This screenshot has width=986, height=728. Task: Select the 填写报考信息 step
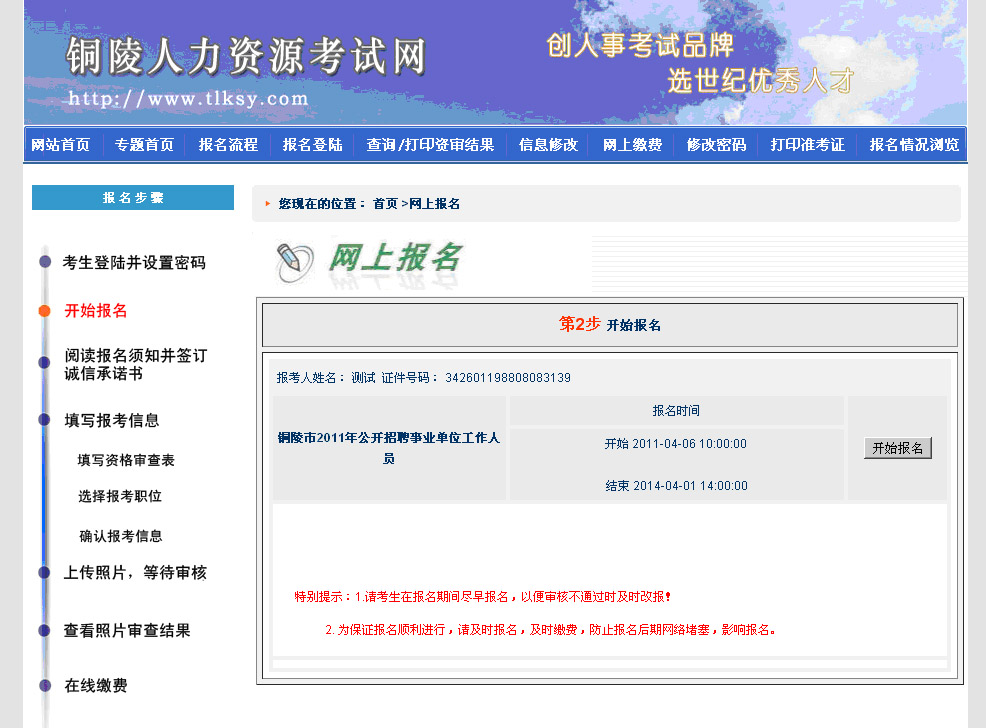(112, 420)
